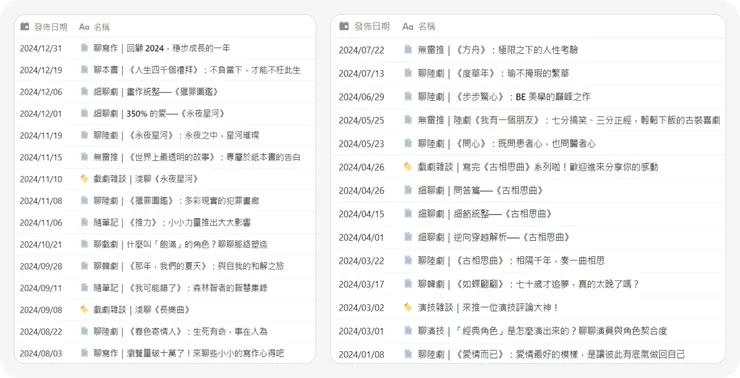The height and width of the screenshot is (378, 740).
Task: Click the page icon beside 瀏覽量破十萬了
Action: point(84,353)
